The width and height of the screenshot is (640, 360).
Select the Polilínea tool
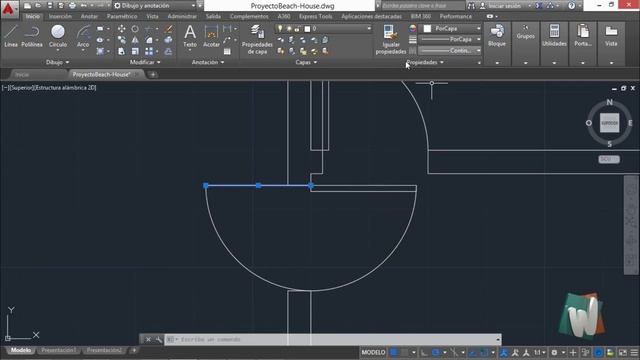(32, 36)
